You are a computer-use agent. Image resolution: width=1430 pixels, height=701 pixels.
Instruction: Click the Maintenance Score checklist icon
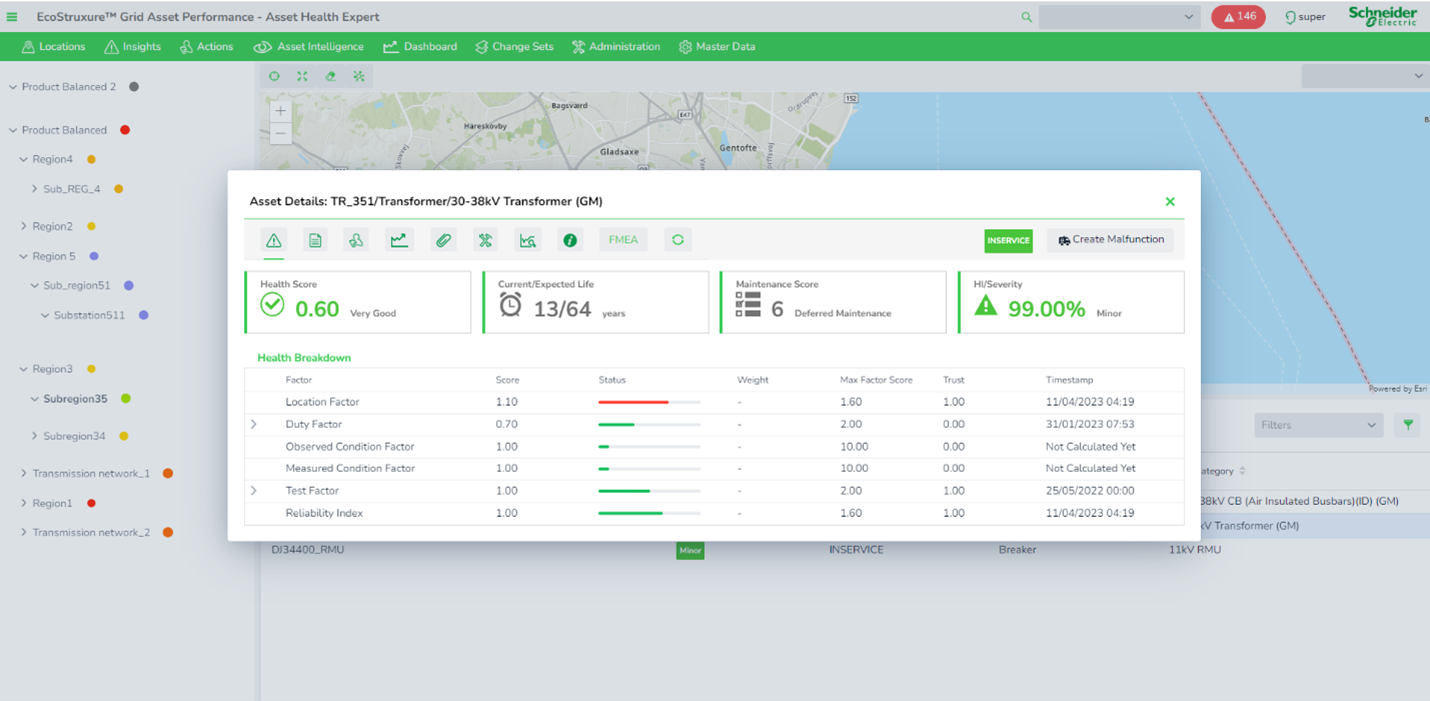pyautogui.click(x=748, y=305)
